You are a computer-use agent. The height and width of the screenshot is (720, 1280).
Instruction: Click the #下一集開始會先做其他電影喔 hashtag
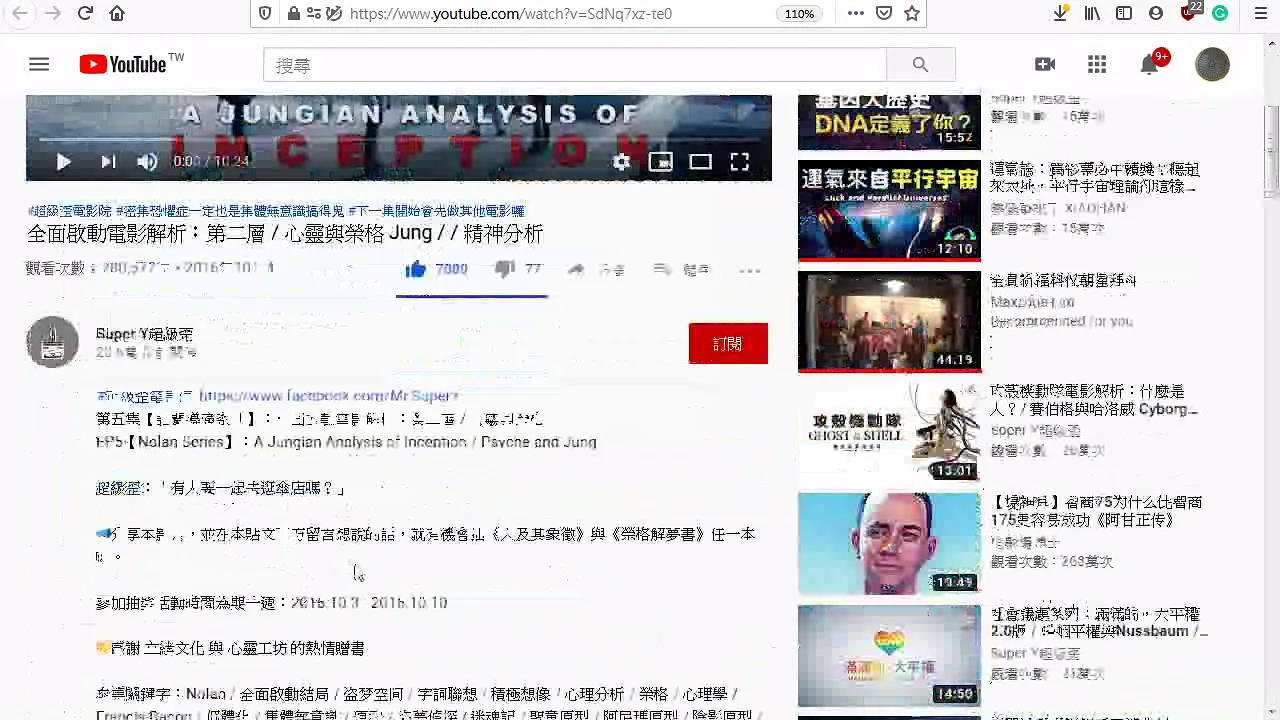[x=436, y=211]
